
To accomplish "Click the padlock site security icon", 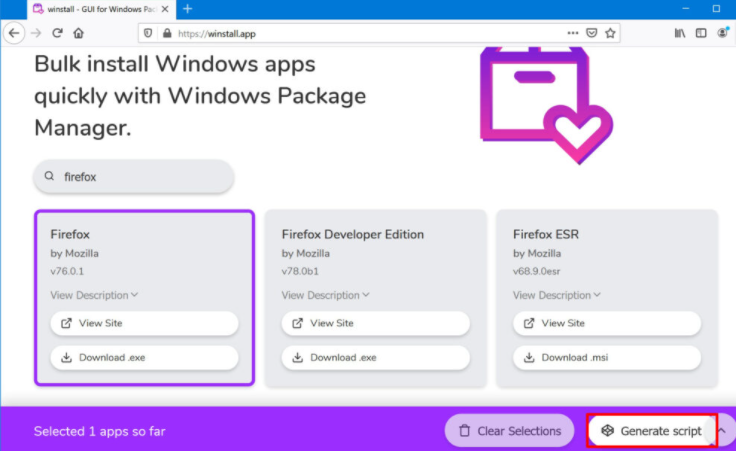I will click(167, 33).
